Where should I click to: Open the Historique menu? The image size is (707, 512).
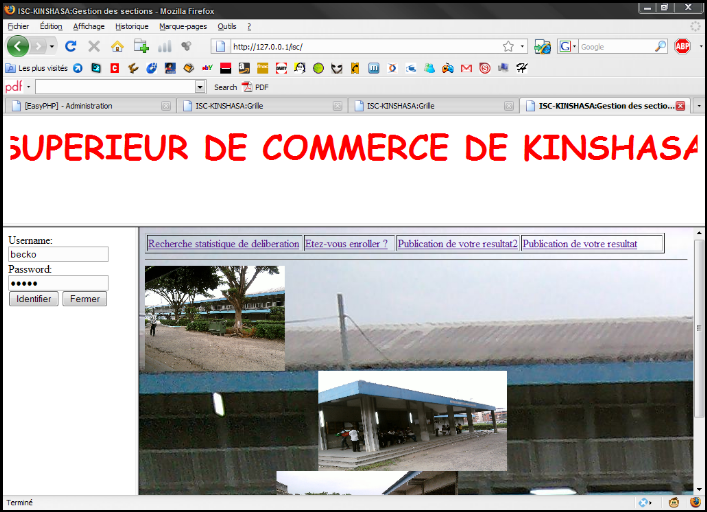(132, 27)
